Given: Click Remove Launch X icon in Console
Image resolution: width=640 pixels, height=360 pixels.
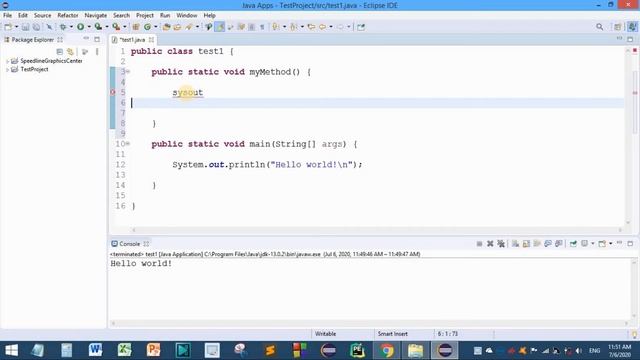Looking at the screenshot, I should coord(490,244).
